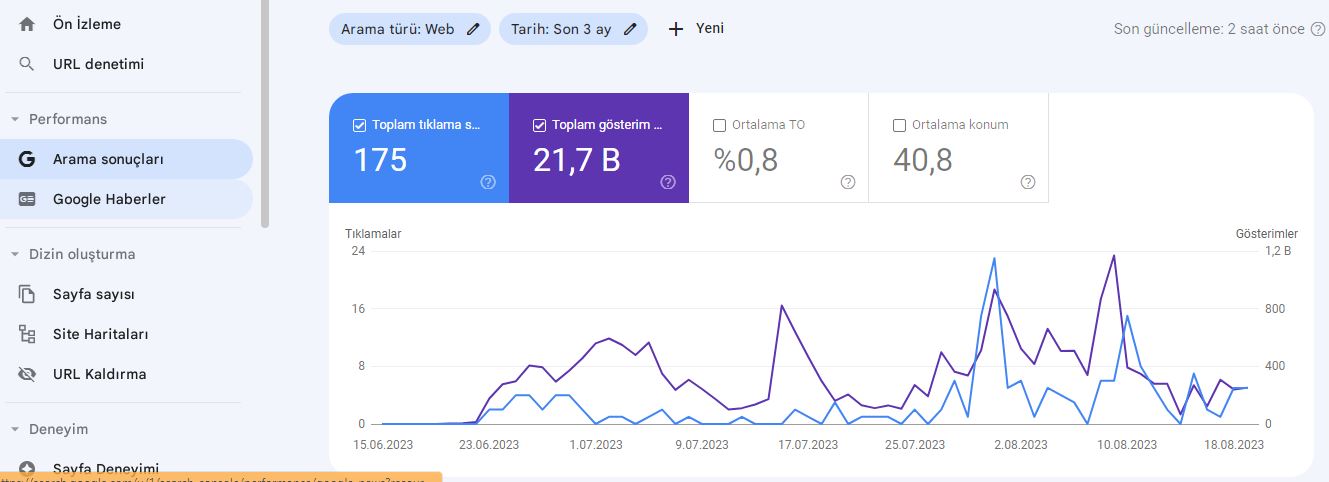Click help icon in Ortalama konum card
Screen dimensions: 1329x482
click(1028, 182)
